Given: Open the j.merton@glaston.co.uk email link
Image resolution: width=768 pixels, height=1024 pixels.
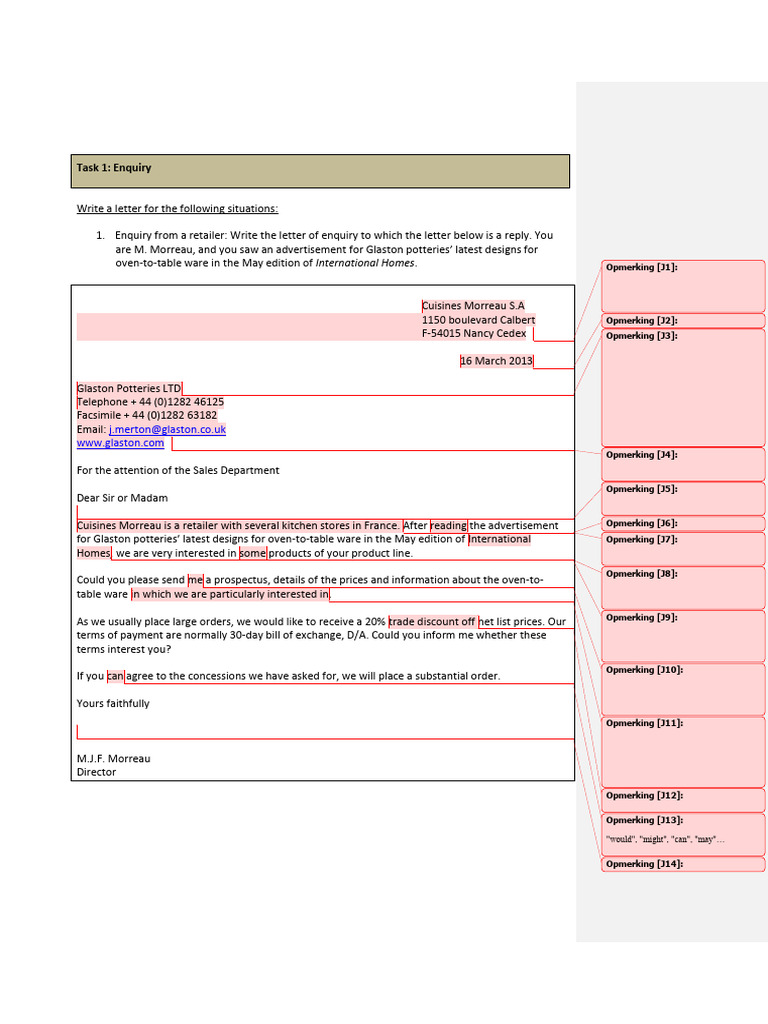Looking at the screenshot, I should pos(167,429).
